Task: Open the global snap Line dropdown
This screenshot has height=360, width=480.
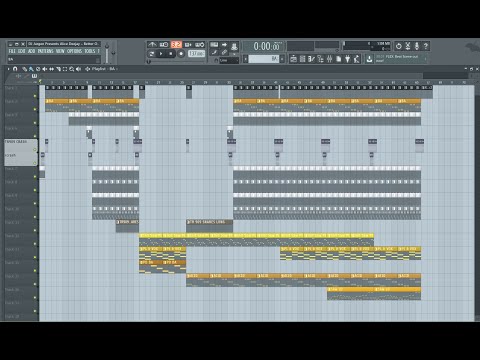Action: (229, 60)
